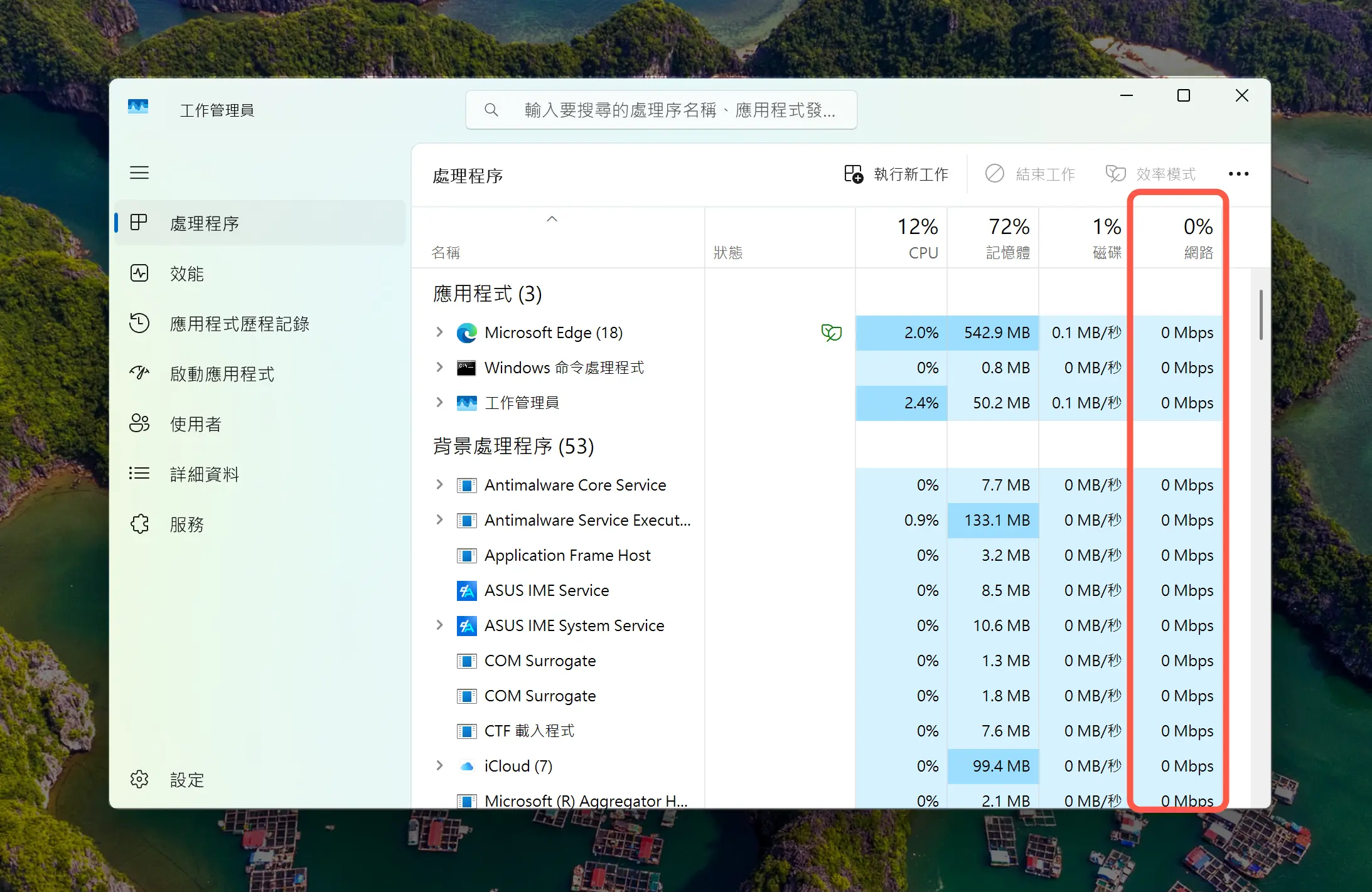
Task: Select the first COM Surrogate (1.3 MB)
Action: coord(817,661)
